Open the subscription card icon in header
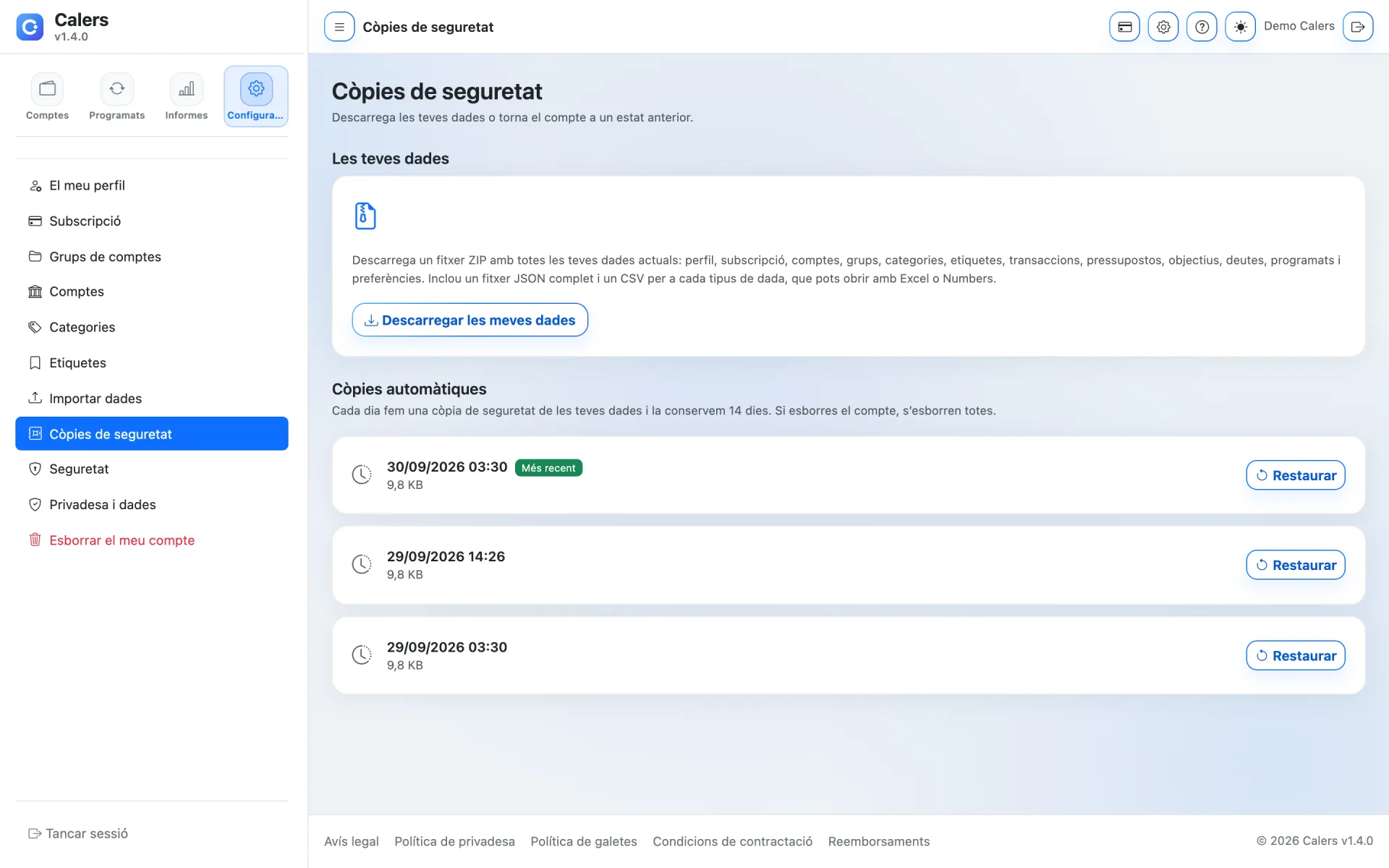This screenshot has width=1389, height=868. tap(1125, 27)
